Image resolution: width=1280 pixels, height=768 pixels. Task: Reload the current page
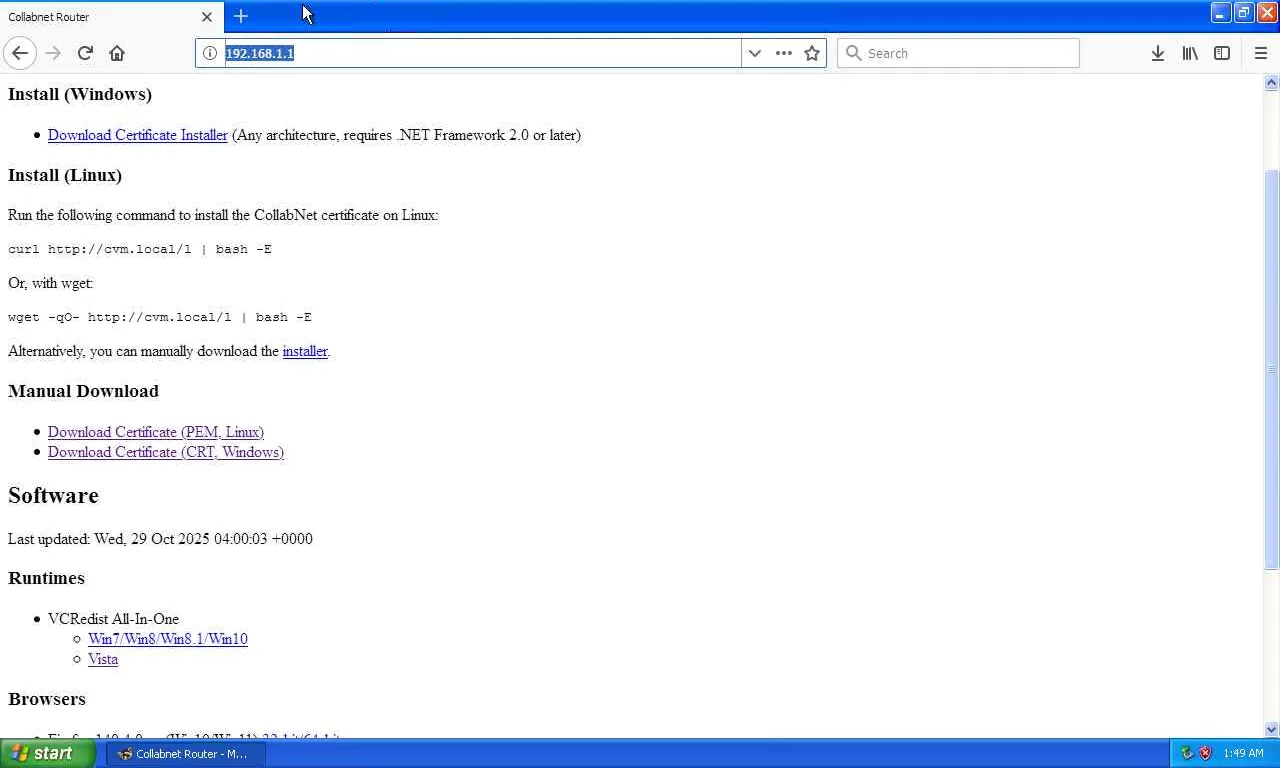click(85, 53)
